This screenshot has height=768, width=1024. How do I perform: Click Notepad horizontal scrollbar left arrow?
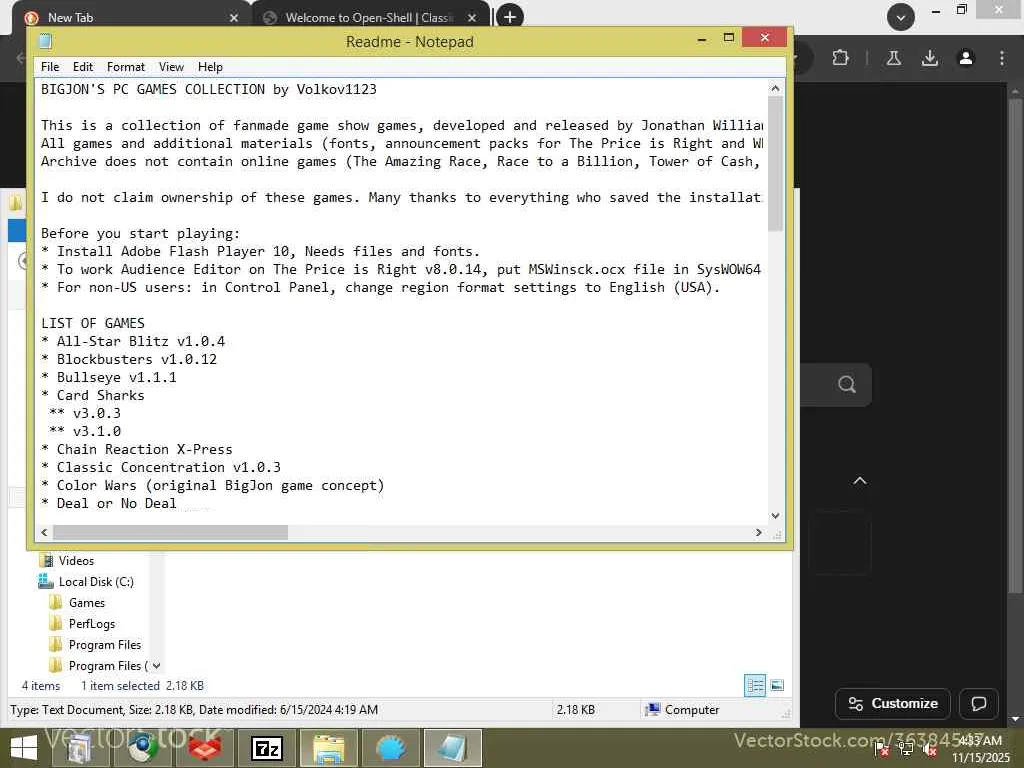point(44,532)
